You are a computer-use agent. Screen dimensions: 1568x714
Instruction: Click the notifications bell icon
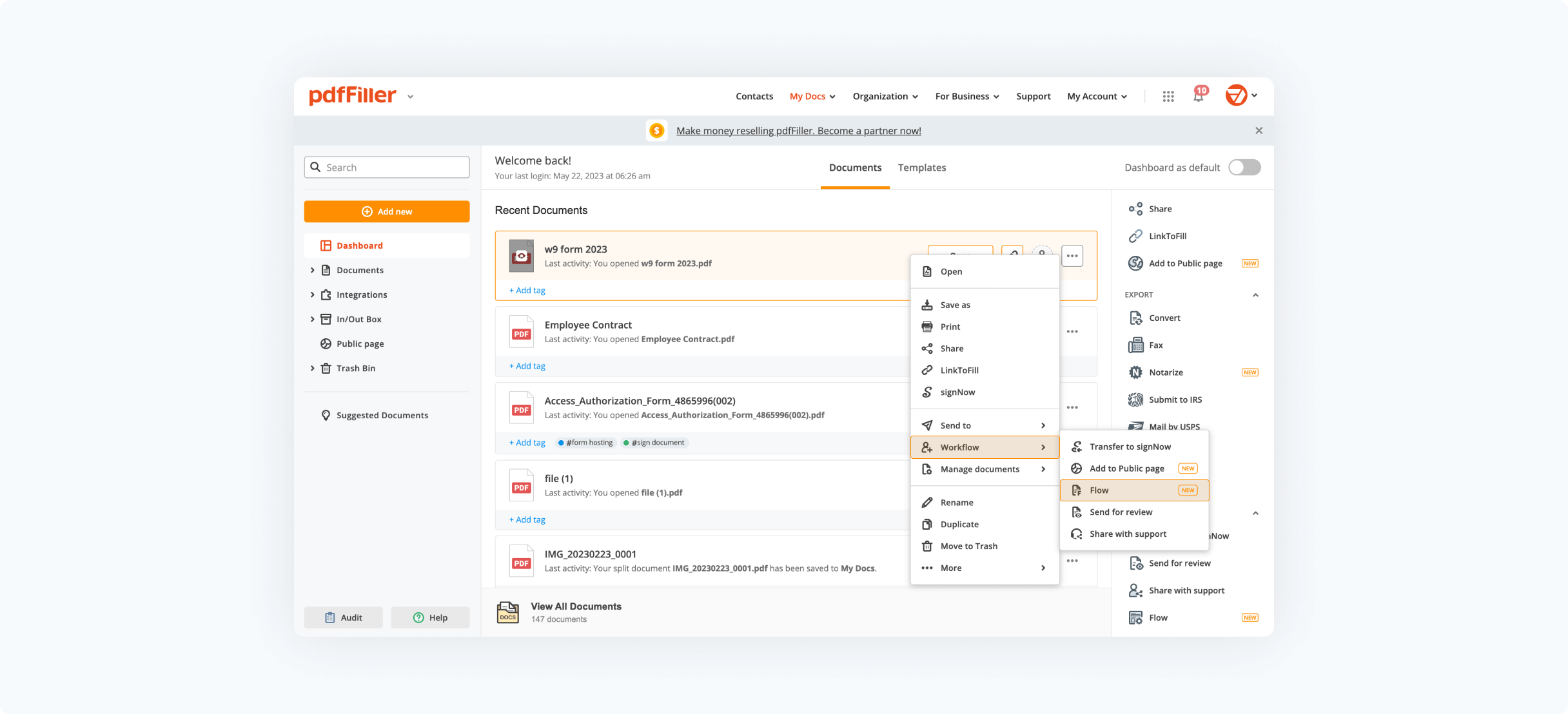[x=1198, y=97]
